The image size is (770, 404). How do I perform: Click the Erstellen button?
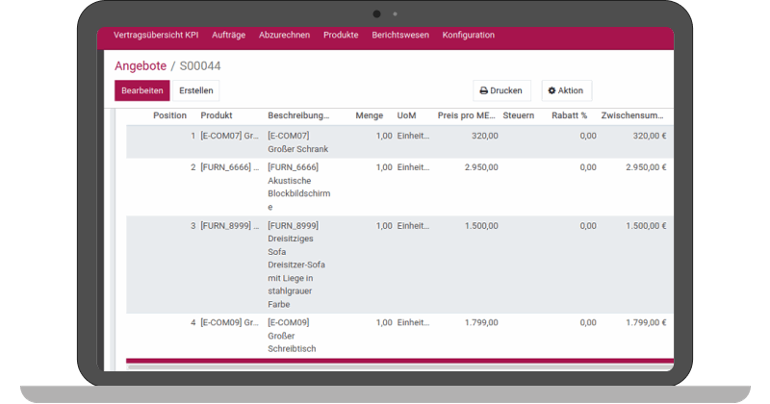click(x=196, y=91)
